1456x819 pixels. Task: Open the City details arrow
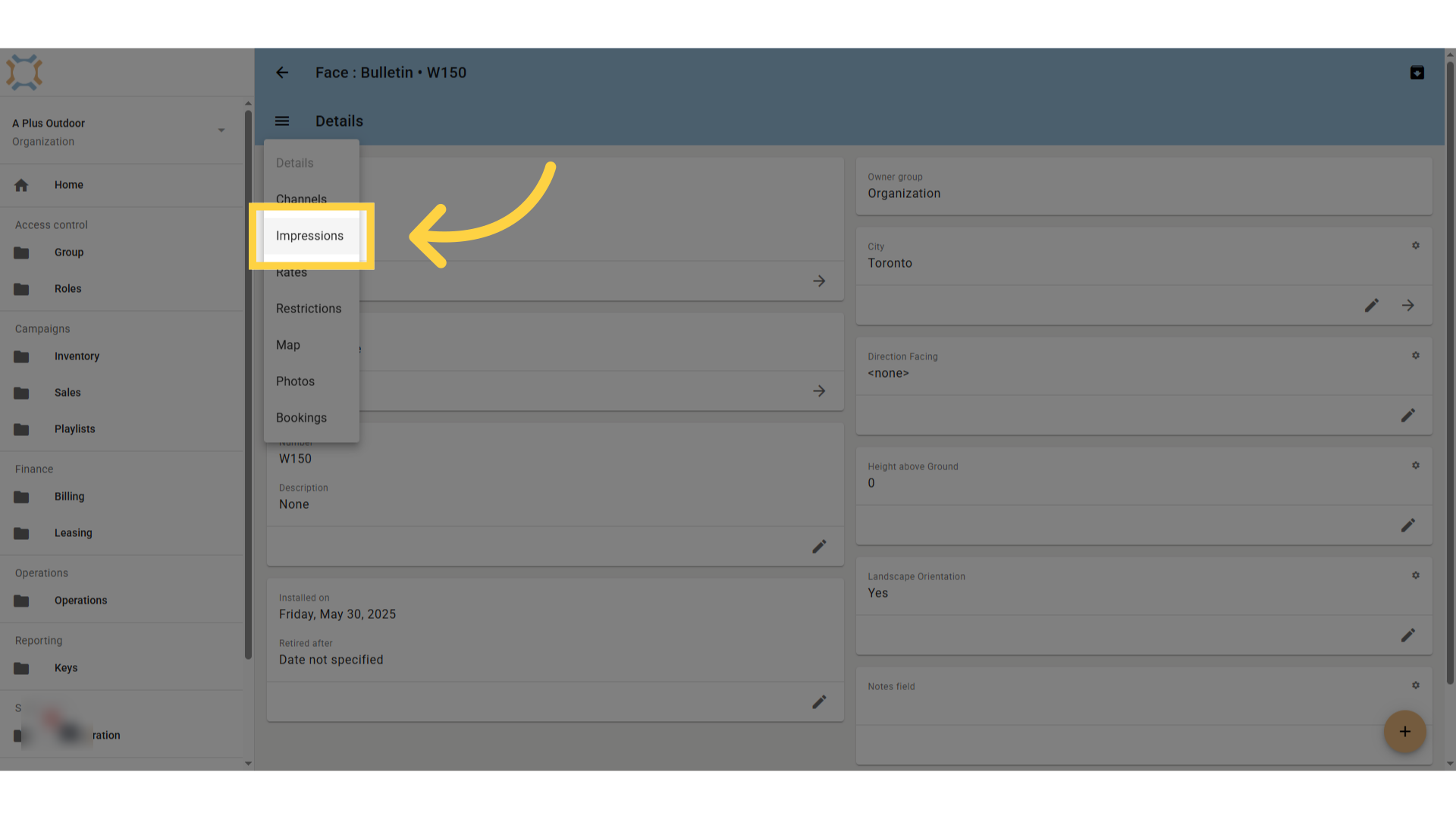[x=1408, y=306]
